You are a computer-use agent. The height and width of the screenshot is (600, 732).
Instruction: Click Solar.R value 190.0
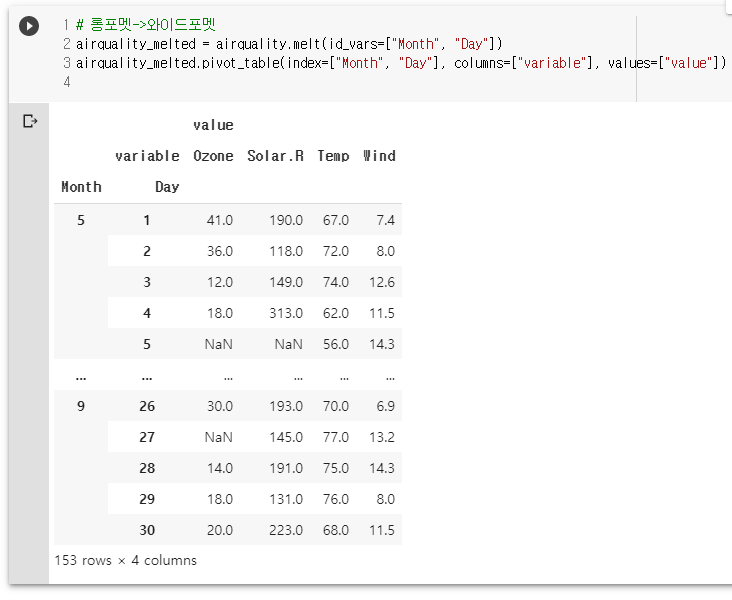[x=286, y=220]
